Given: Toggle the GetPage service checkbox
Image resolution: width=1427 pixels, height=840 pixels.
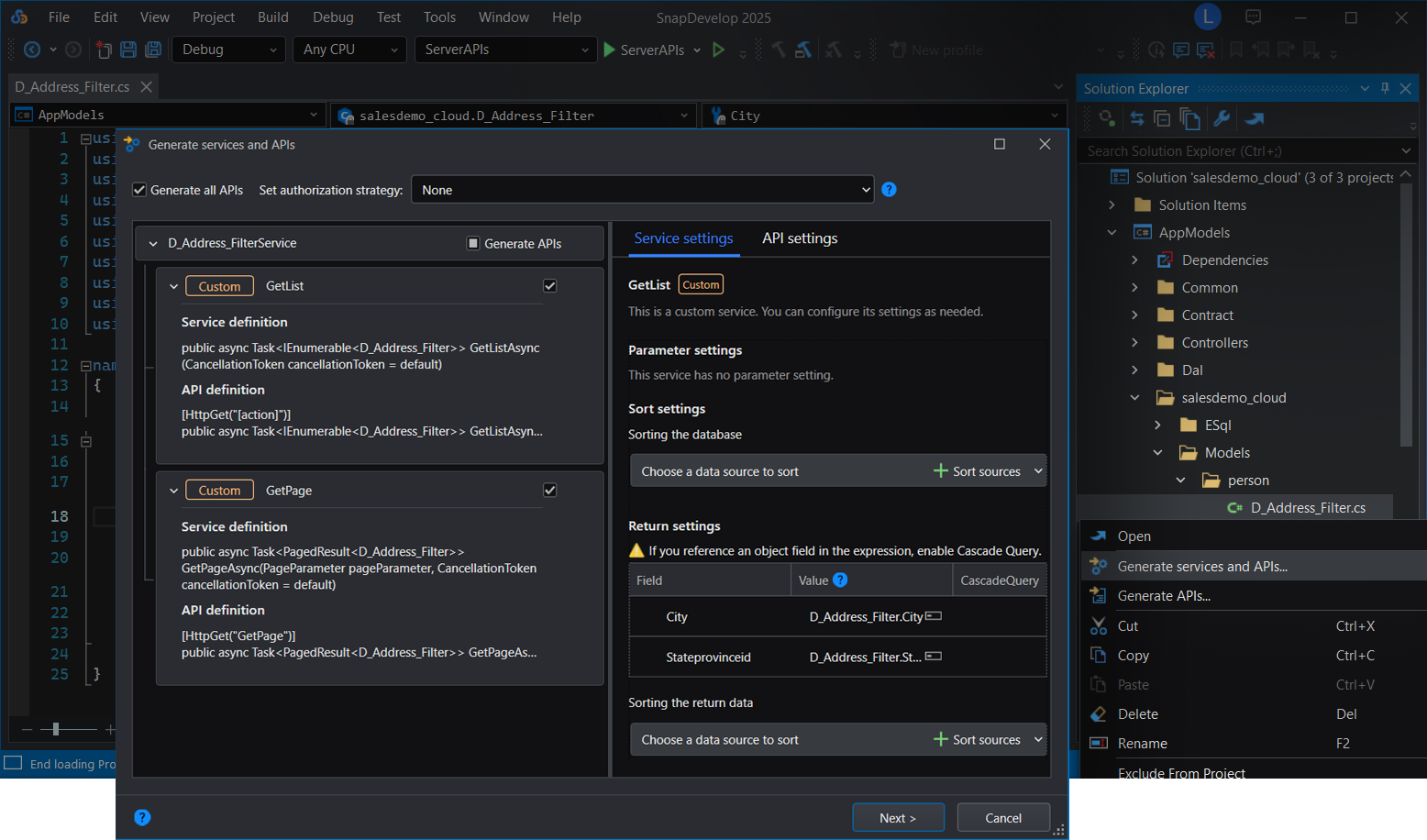Looking at the screenshot, I should click(550, 490).
